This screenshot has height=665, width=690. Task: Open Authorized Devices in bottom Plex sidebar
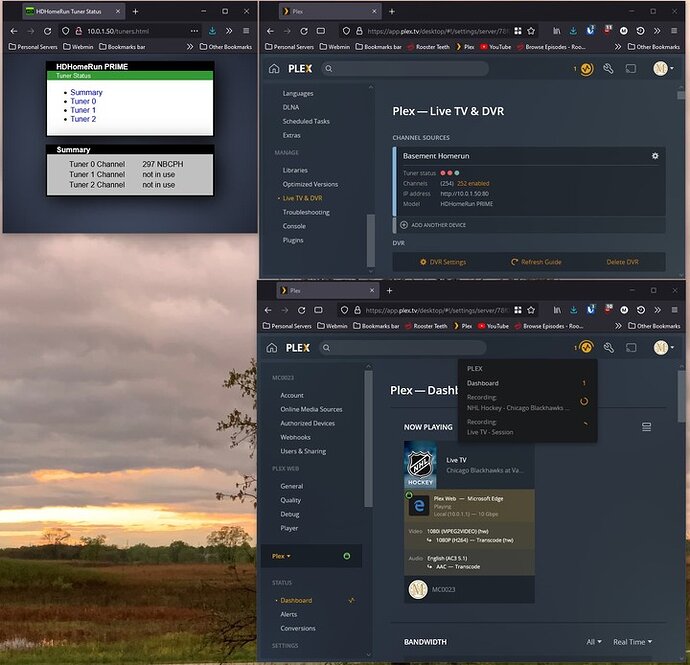coord(307,423)
